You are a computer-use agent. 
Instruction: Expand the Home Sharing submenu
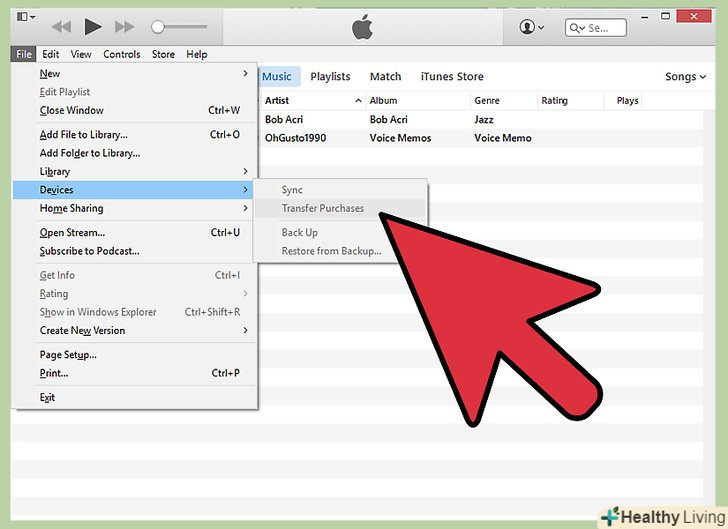click(x=135, y=209)
